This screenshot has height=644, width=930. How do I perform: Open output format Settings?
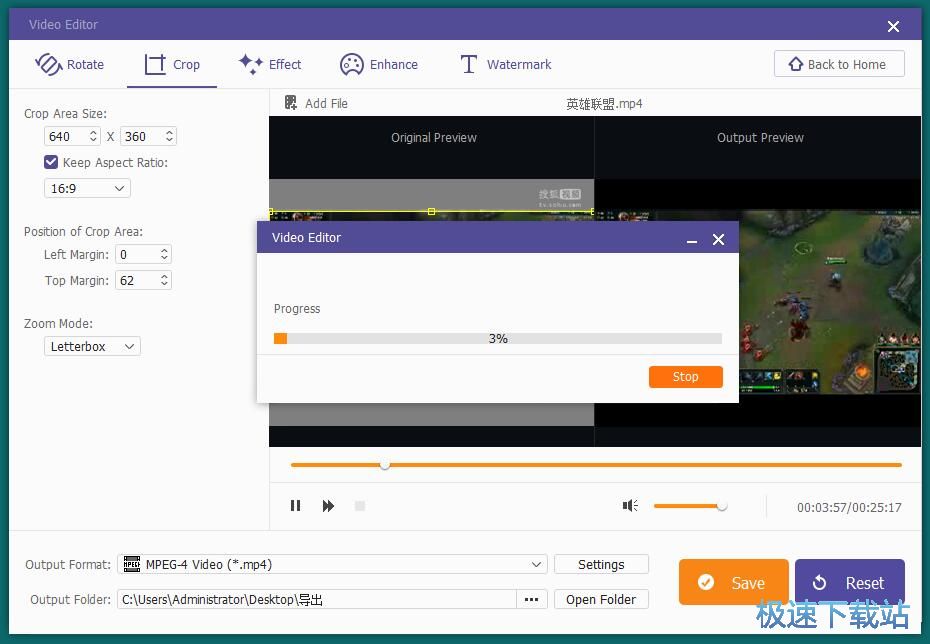tap(601, 565)
